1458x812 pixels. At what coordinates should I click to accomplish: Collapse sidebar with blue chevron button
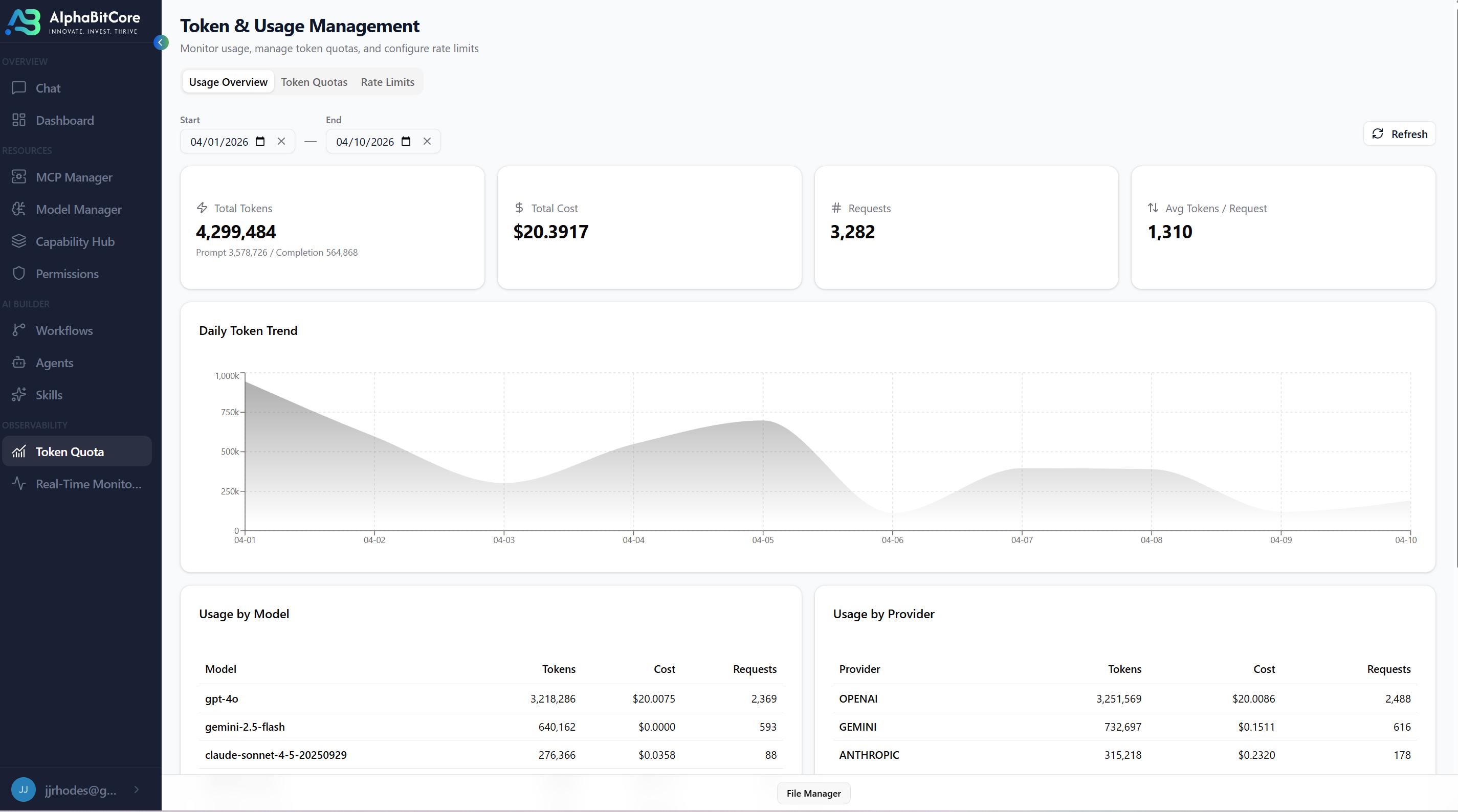pyautogui.click(x=161, y=42)
